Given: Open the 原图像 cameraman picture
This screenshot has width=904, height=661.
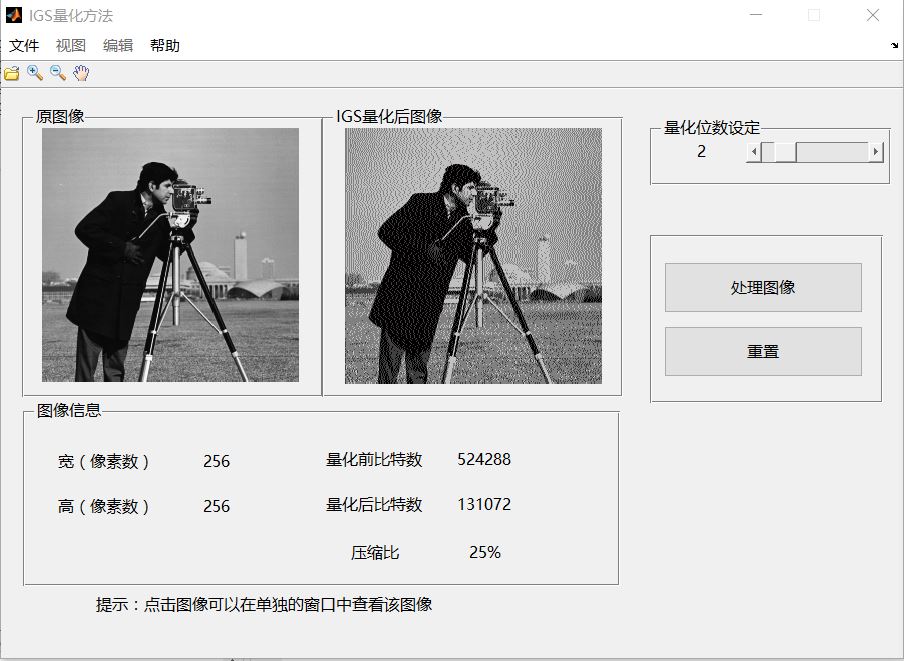Looking at the screenshot, I should coord(170,255).
